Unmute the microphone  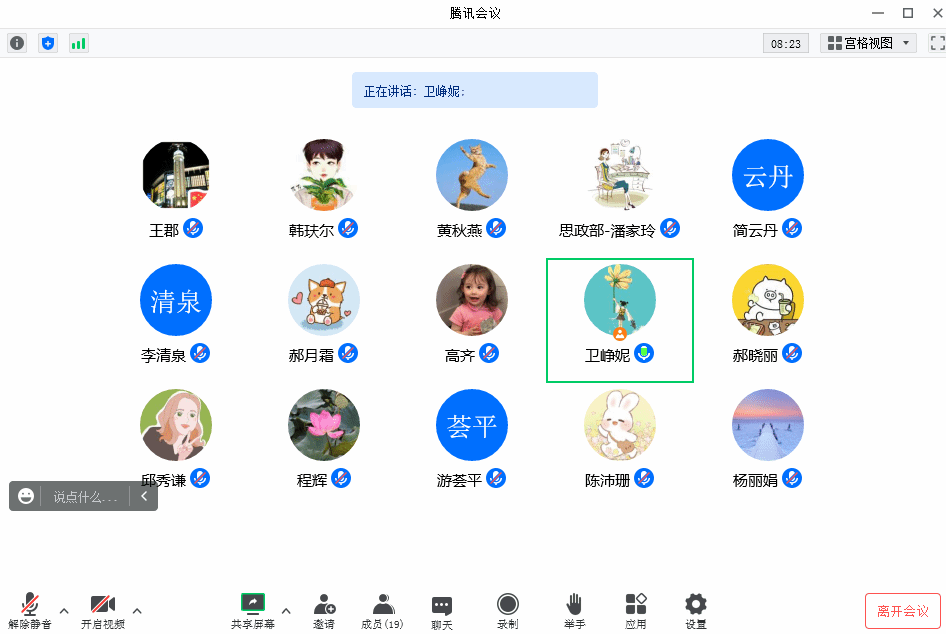[x=30, y=611]
